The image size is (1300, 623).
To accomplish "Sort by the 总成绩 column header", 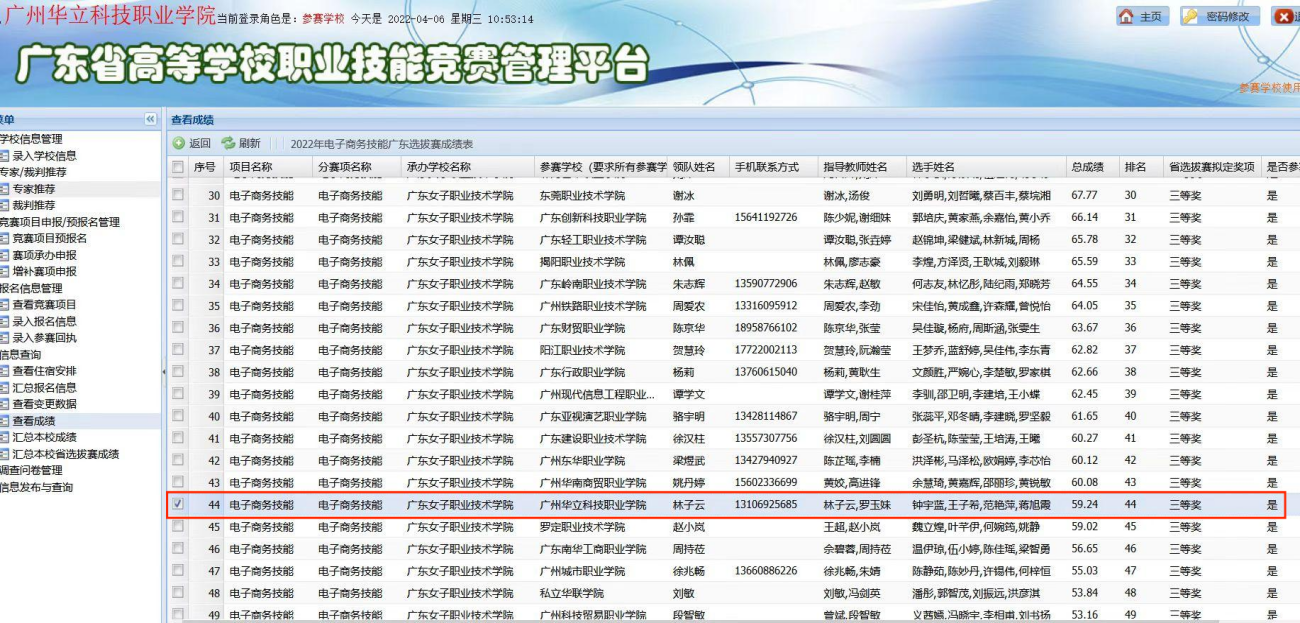I will pyautogui.click(x=1087, y=167).
